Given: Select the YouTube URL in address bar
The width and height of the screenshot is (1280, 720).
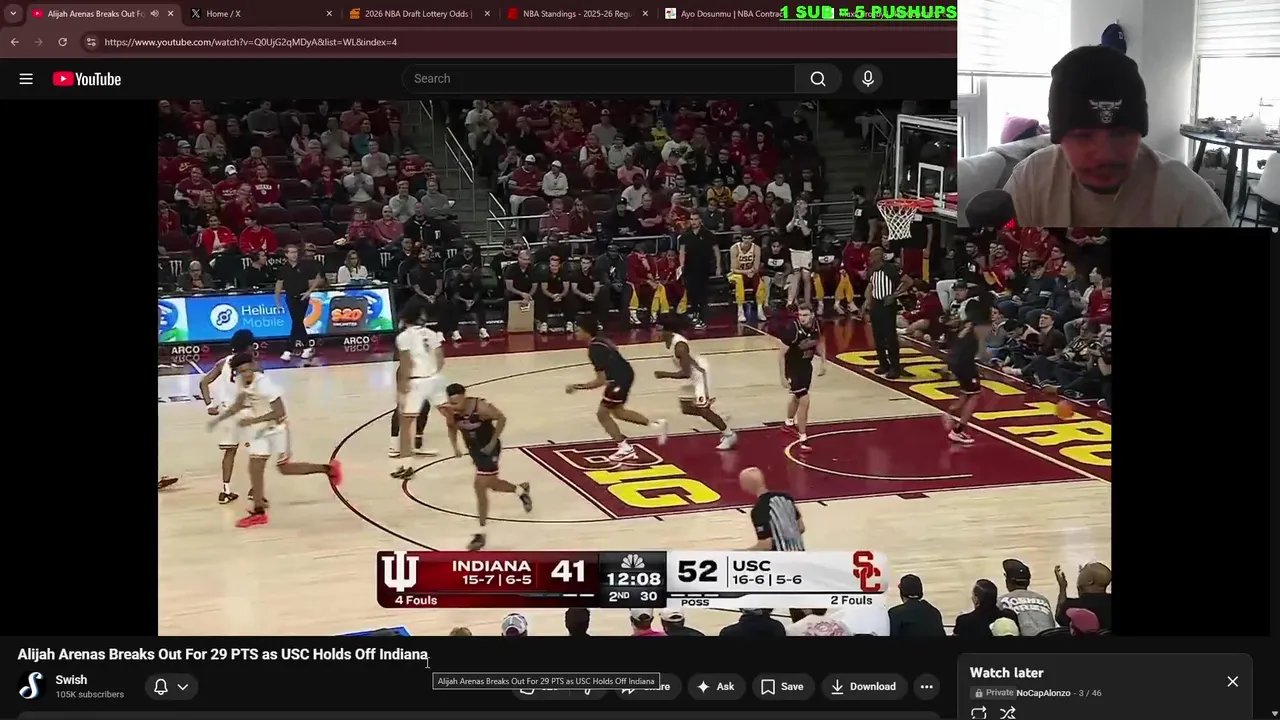Looking at the screenshot, I should [x=250, y=42].
